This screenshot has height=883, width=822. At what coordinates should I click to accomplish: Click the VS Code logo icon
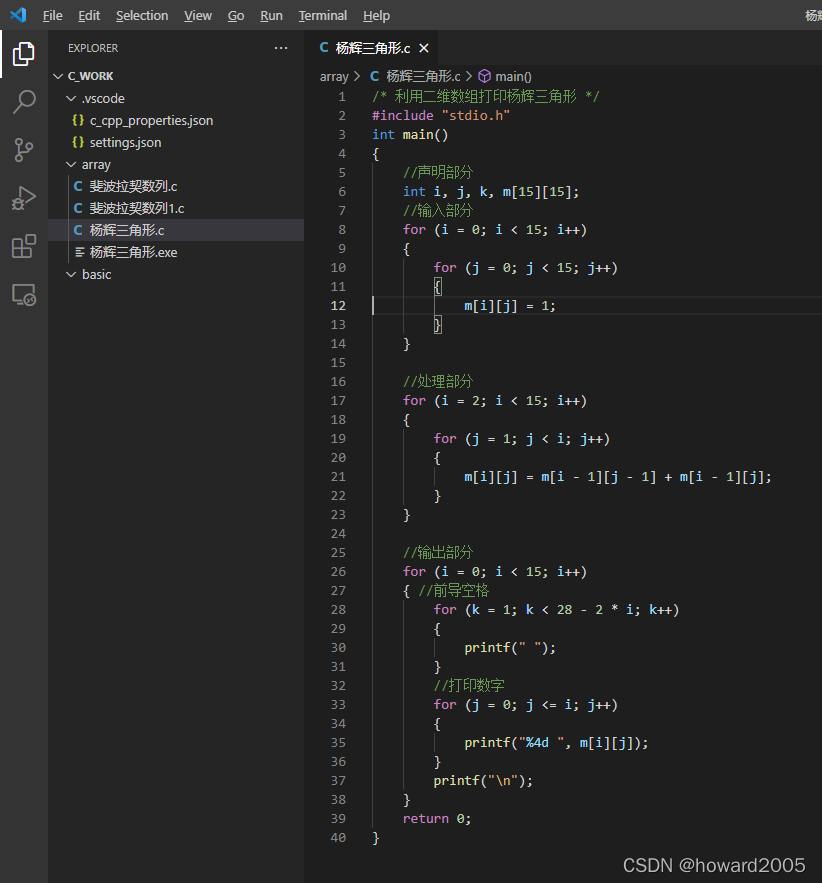[18, 15]
